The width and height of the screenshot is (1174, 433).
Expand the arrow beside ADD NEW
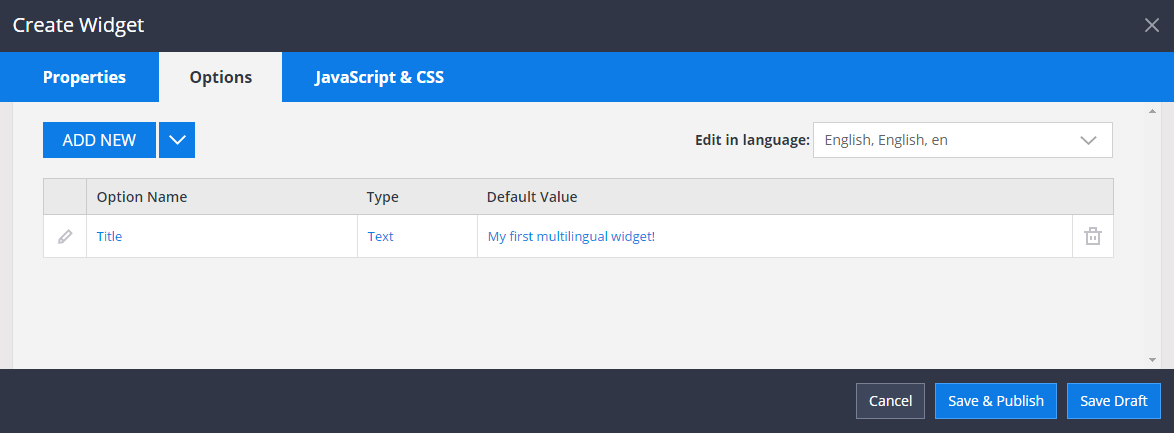click(177, 140)
